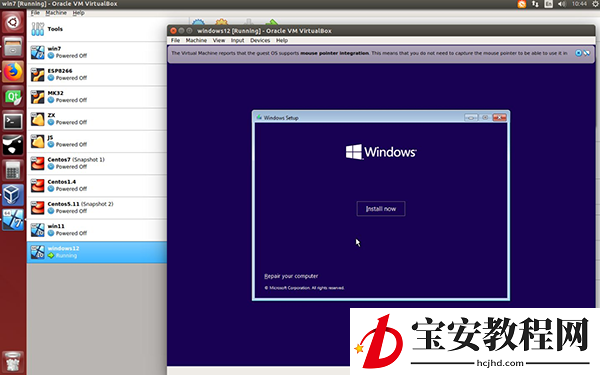Viewport: 600px width, 375px height.
Task: Select the Centos1.4 virtual machine
Action: click(x=97, y=186)
